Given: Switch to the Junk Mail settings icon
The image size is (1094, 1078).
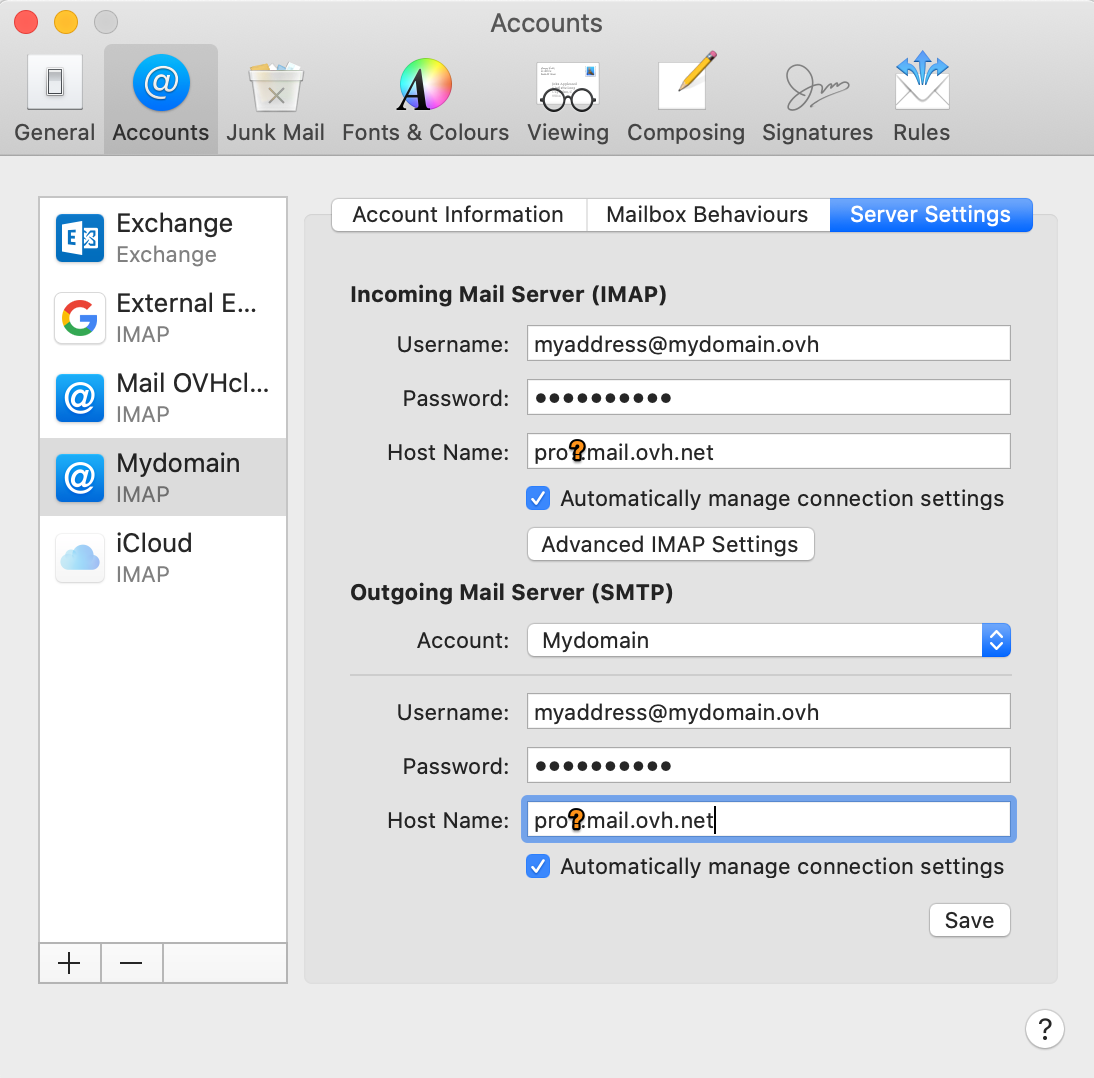Looking at the screenshot, I should [275, 97].
